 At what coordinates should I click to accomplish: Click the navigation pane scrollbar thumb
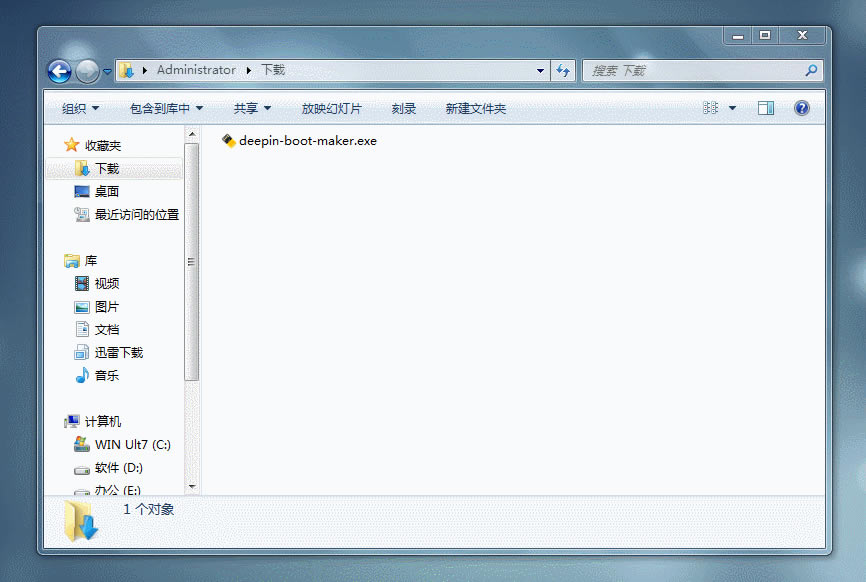coord(192,262)
